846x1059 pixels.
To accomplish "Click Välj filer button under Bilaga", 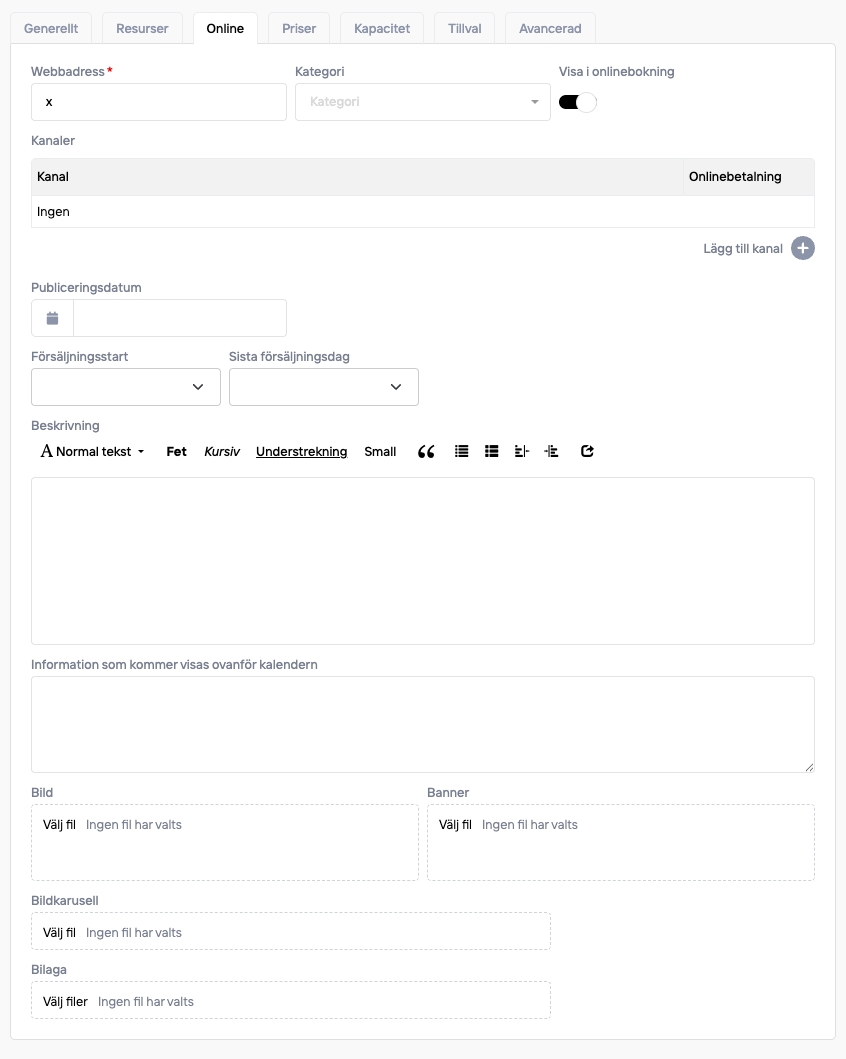I will [65, 1002].
